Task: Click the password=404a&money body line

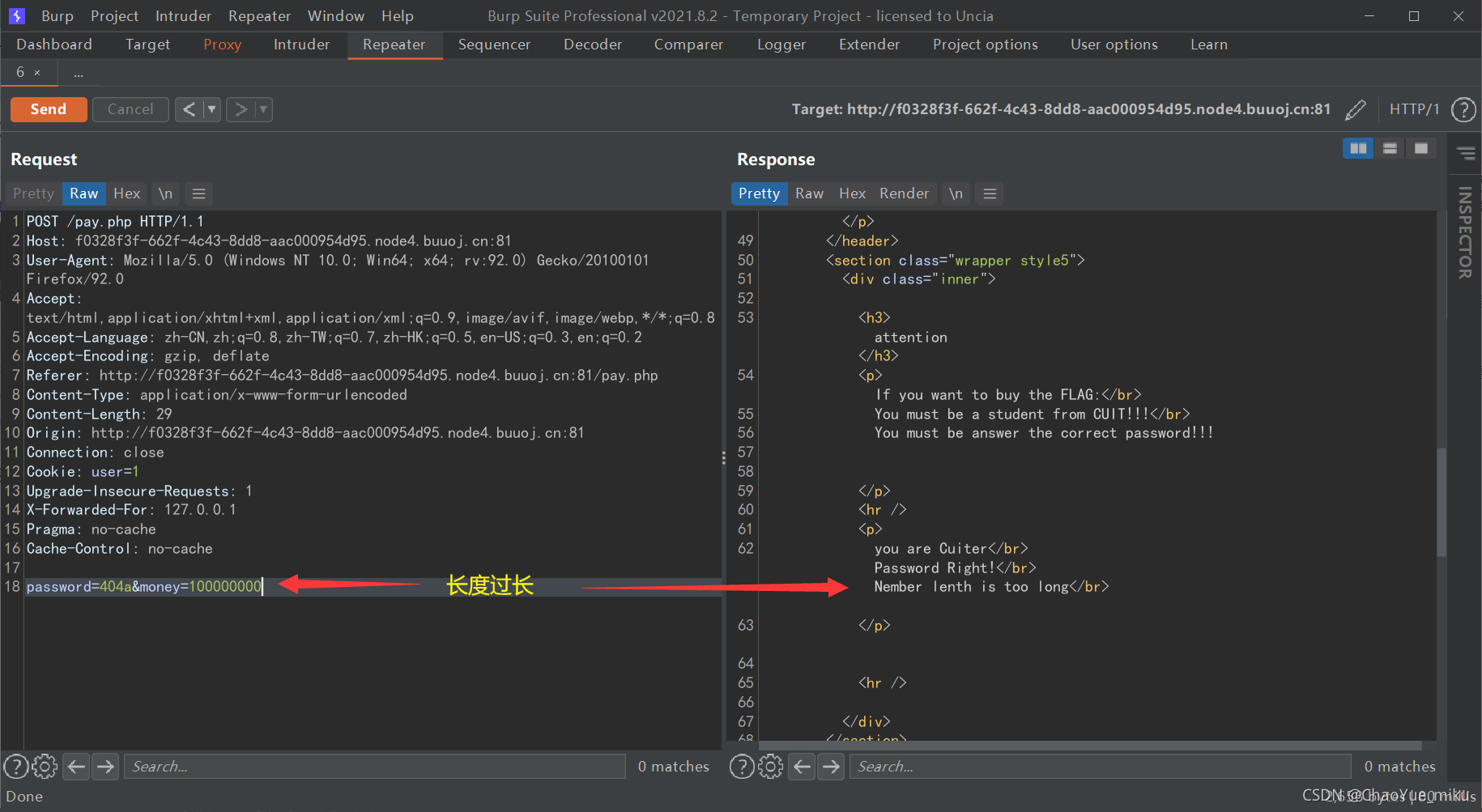Action: tap(144, 587)
